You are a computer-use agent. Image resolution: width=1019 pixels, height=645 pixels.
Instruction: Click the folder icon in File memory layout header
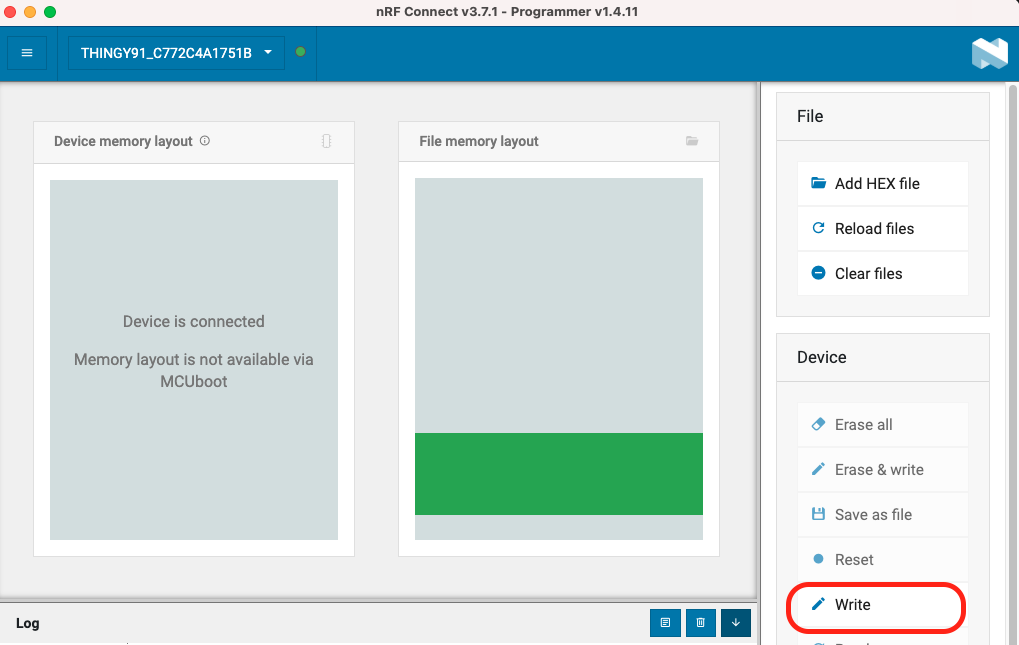(692, 141)
